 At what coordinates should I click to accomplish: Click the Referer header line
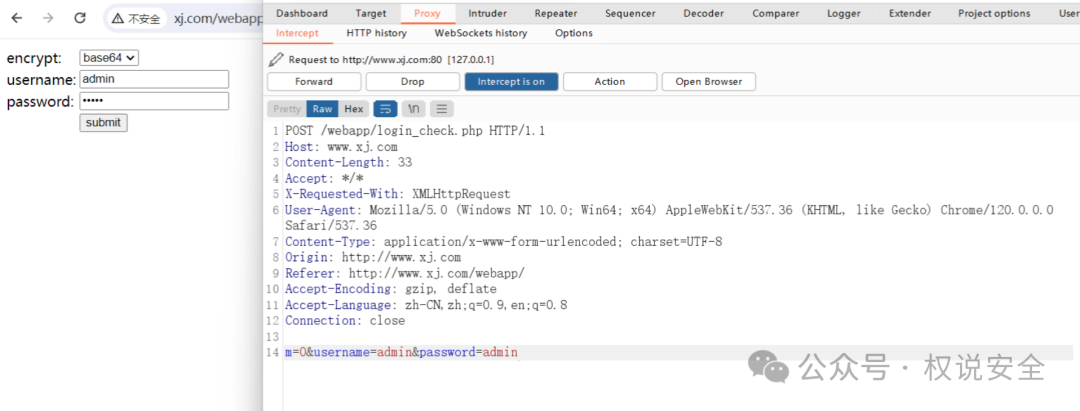click(405, 273)
